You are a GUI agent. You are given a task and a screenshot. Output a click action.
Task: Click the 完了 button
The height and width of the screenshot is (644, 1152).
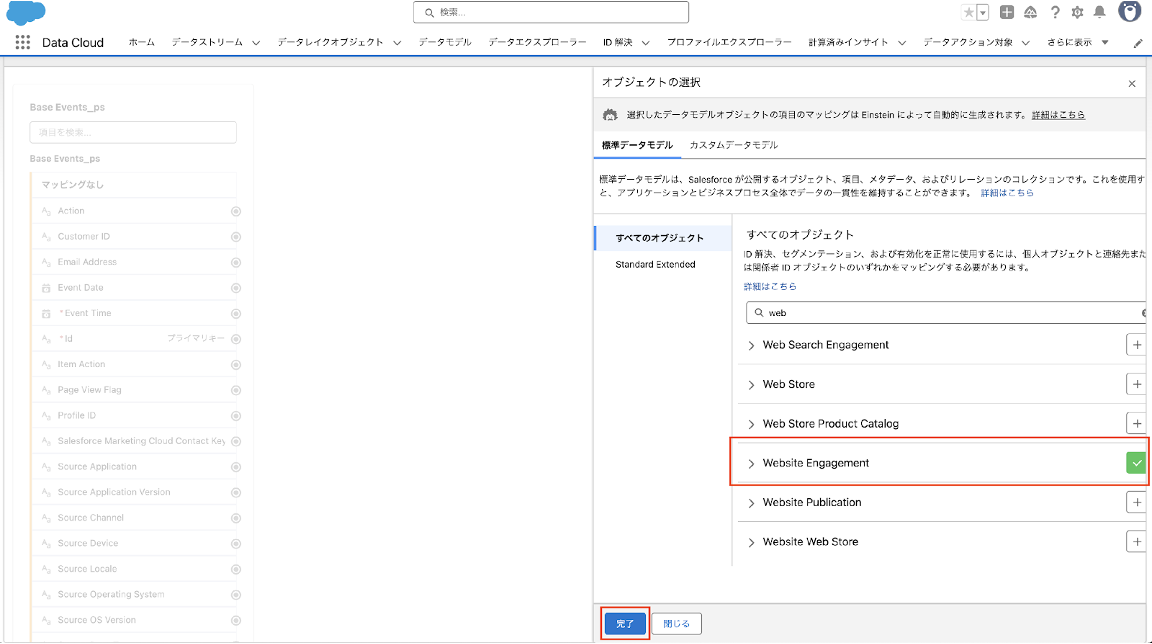click(625, 624)
